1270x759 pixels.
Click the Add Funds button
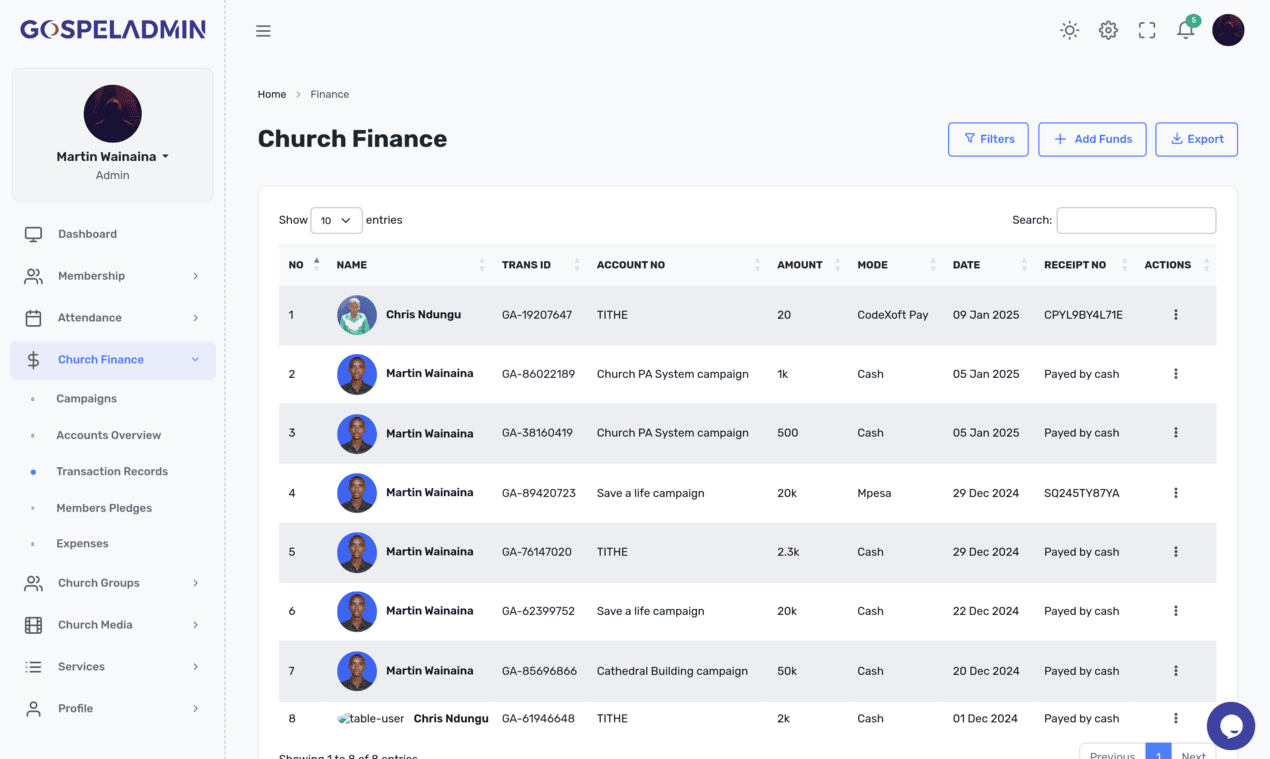tap(1092, 139)
